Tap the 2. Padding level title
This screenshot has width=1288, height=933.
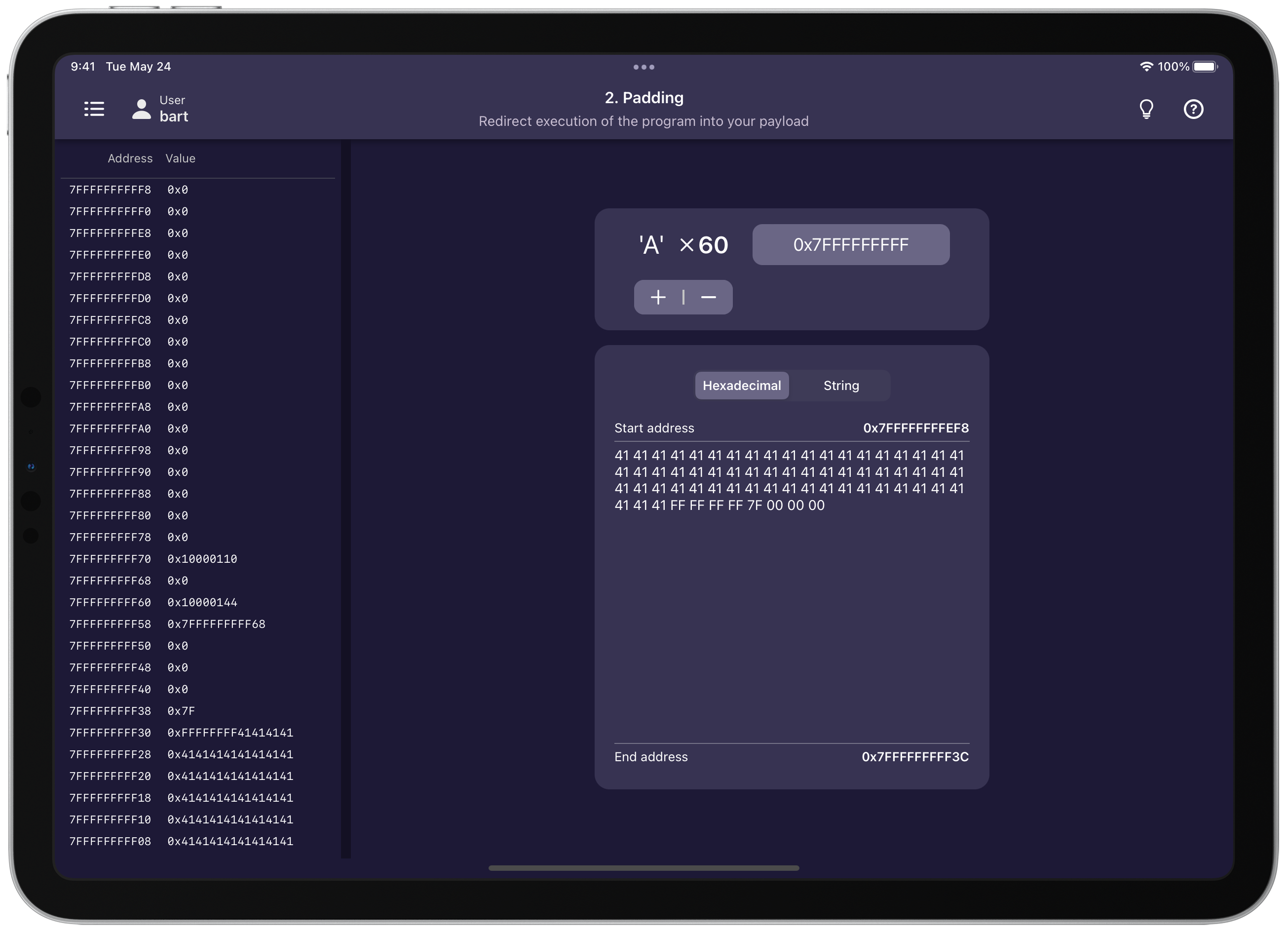(x=644, y=98)
